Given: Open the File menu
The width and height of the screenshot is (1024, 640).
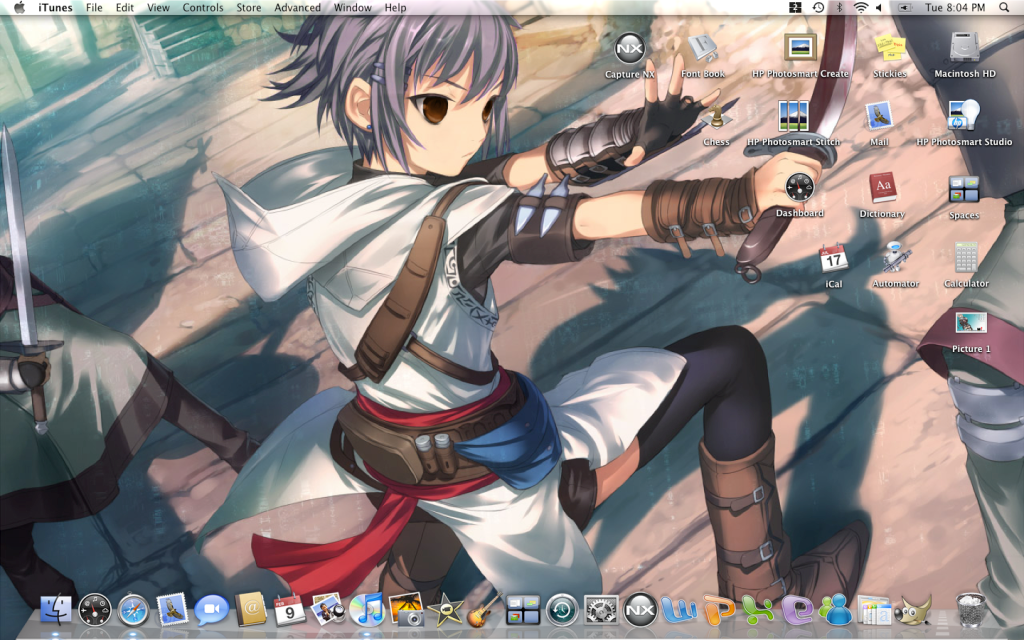Looking at the screenshot, I should coord(94,8).
